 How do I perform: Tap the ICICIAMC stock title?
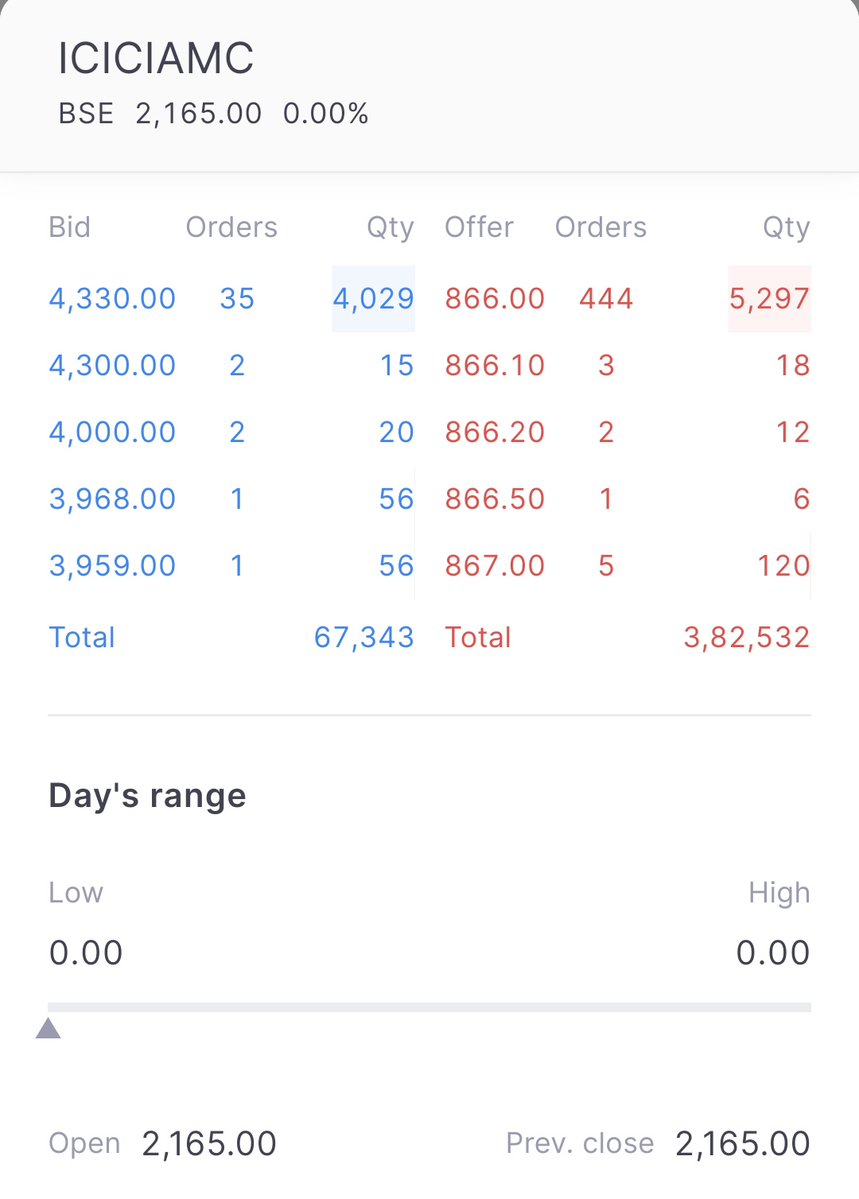[156, 58]
